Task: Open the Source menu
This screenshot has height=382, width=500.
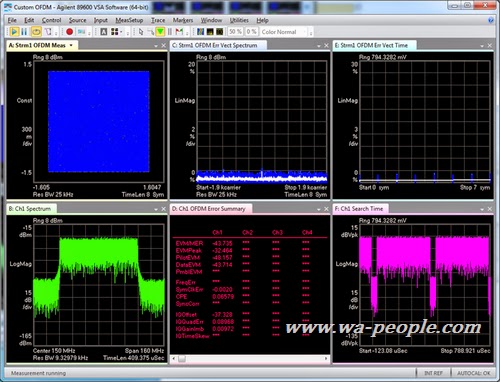Action: point(77,20)
